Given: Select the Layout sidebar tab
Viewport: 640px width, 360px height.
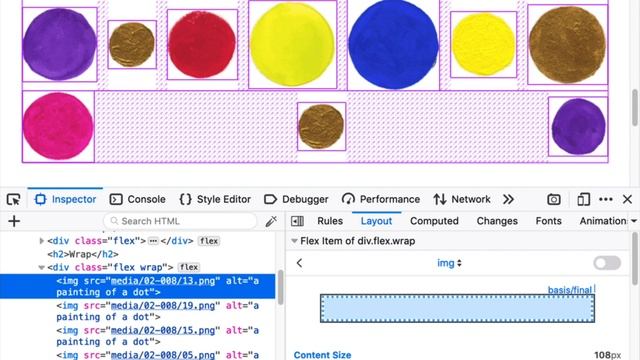Looking at the screenshot, I should [376, 221].
